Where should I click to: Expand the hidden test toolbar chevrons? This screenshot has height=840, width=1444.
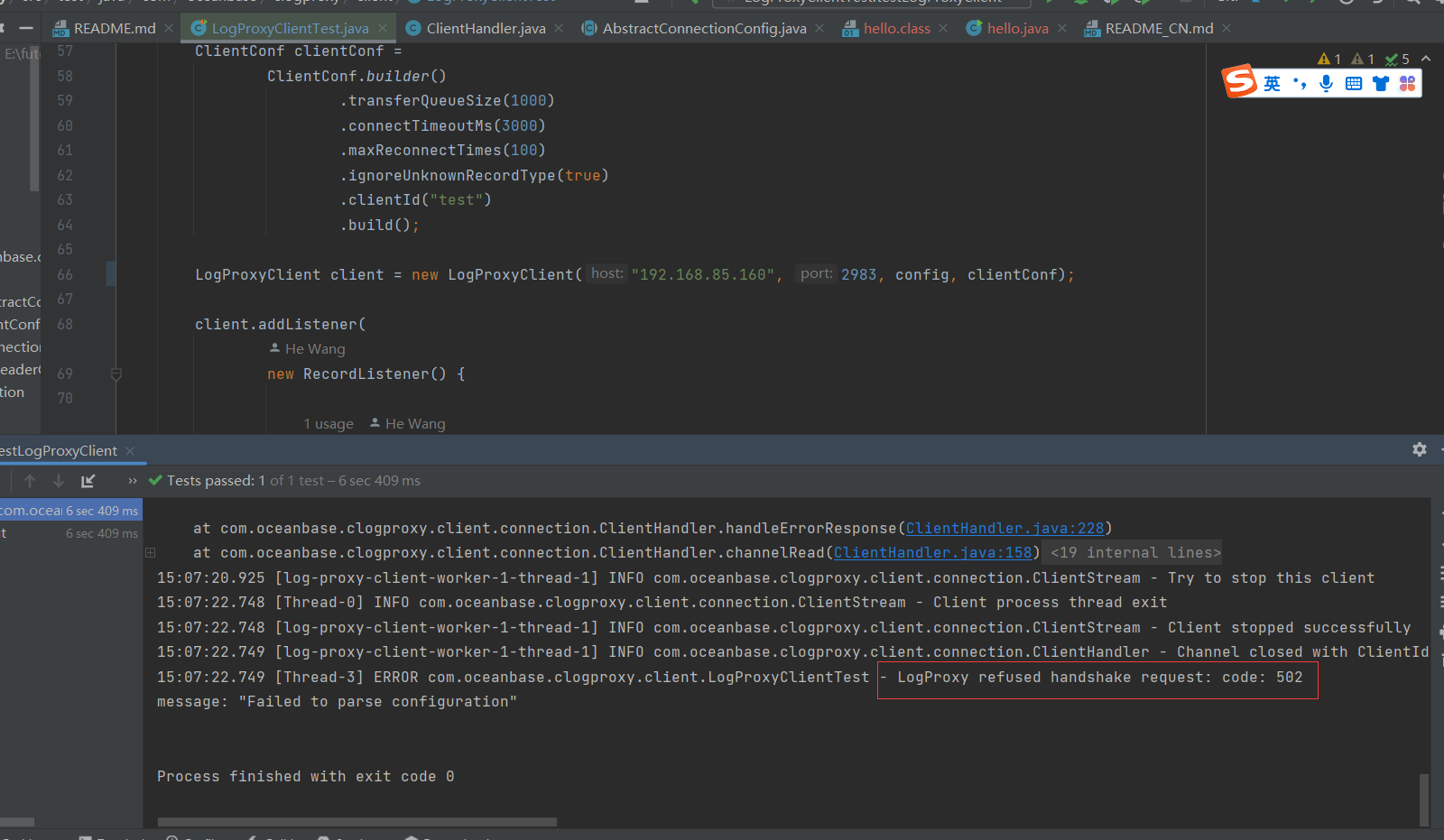tap(133, 481)
